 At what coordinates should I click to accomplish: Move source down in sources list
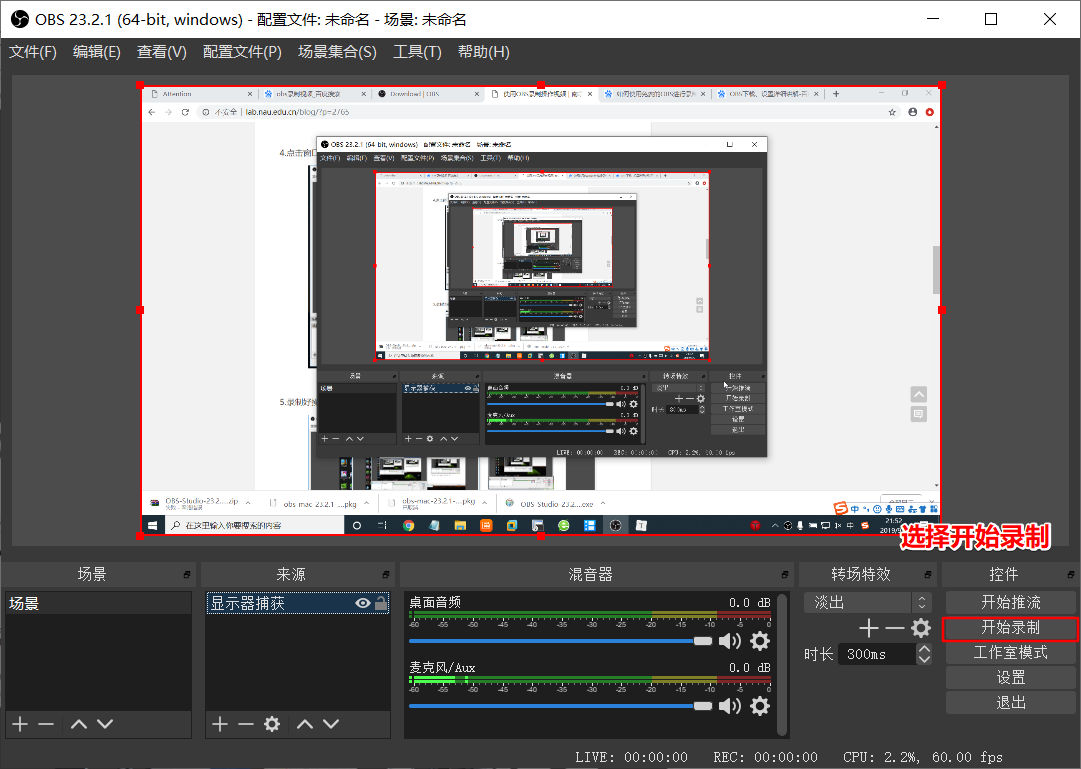click(x=331, y=724)
